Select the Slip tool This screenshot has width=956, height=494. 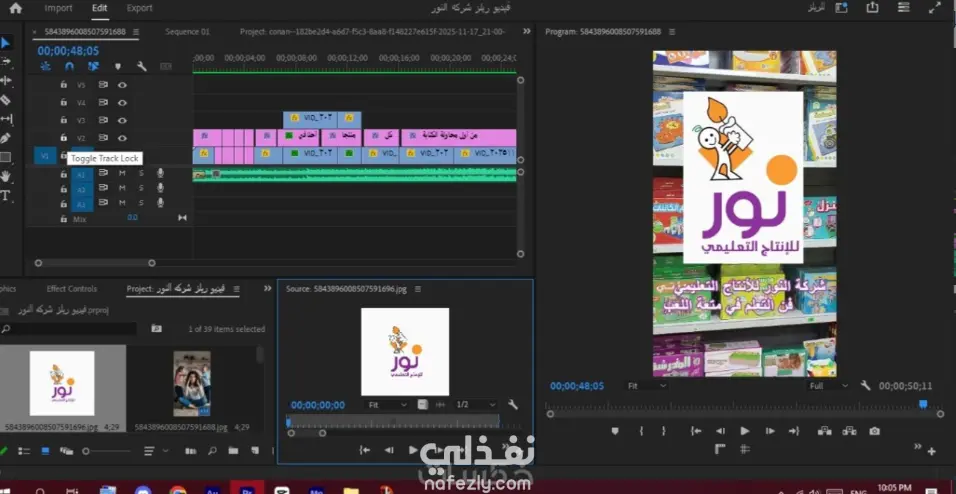coord(5,119)
